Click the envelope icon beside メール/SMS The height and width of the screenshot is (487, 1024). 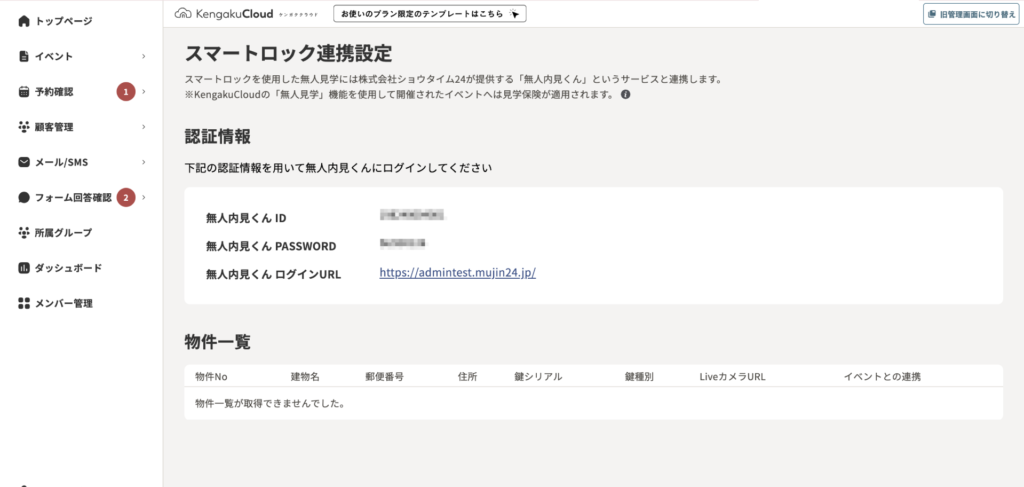24,162
